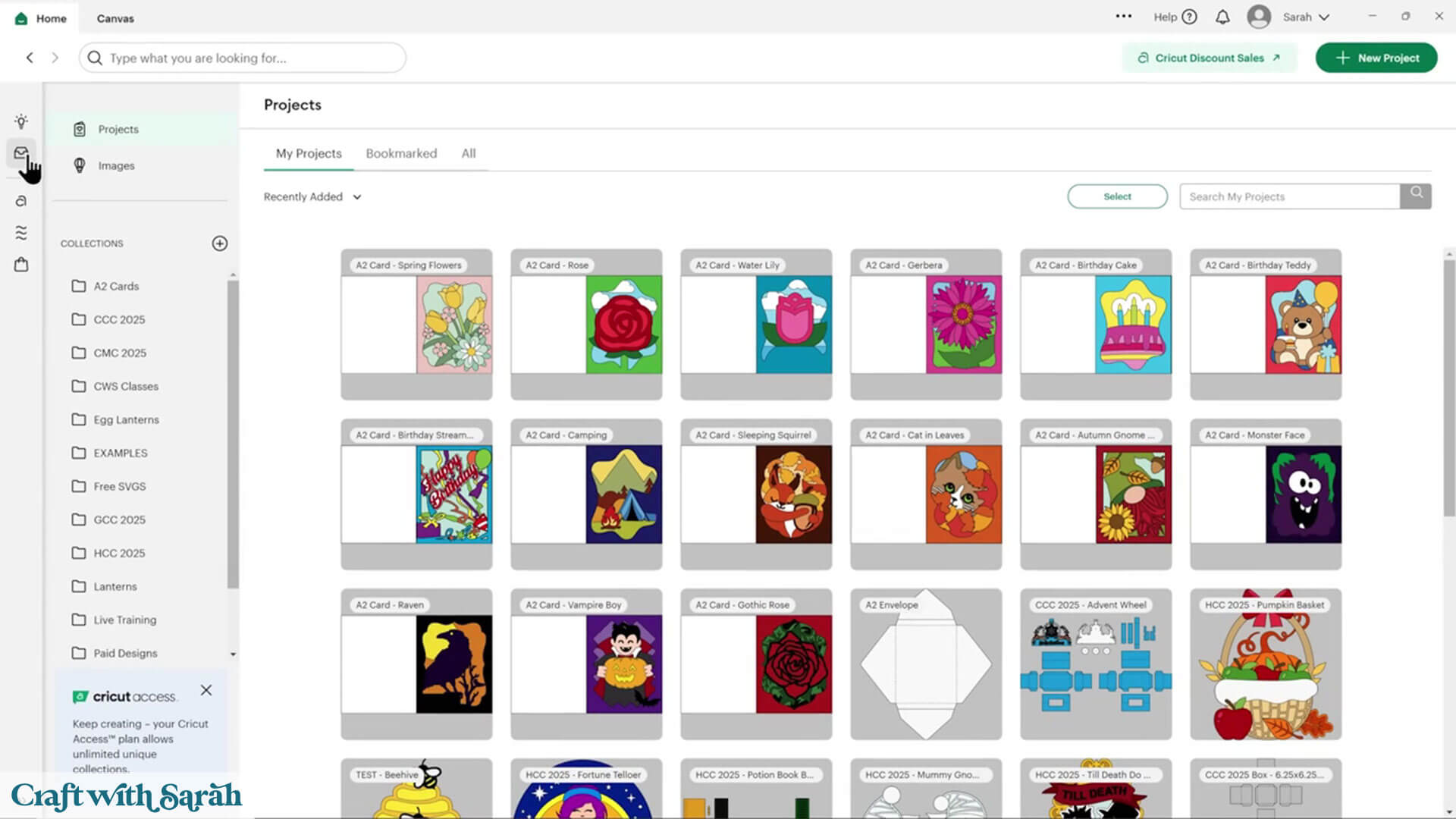
Task: Expand the Recently Added sort dropdown
Action: [312, 197]
